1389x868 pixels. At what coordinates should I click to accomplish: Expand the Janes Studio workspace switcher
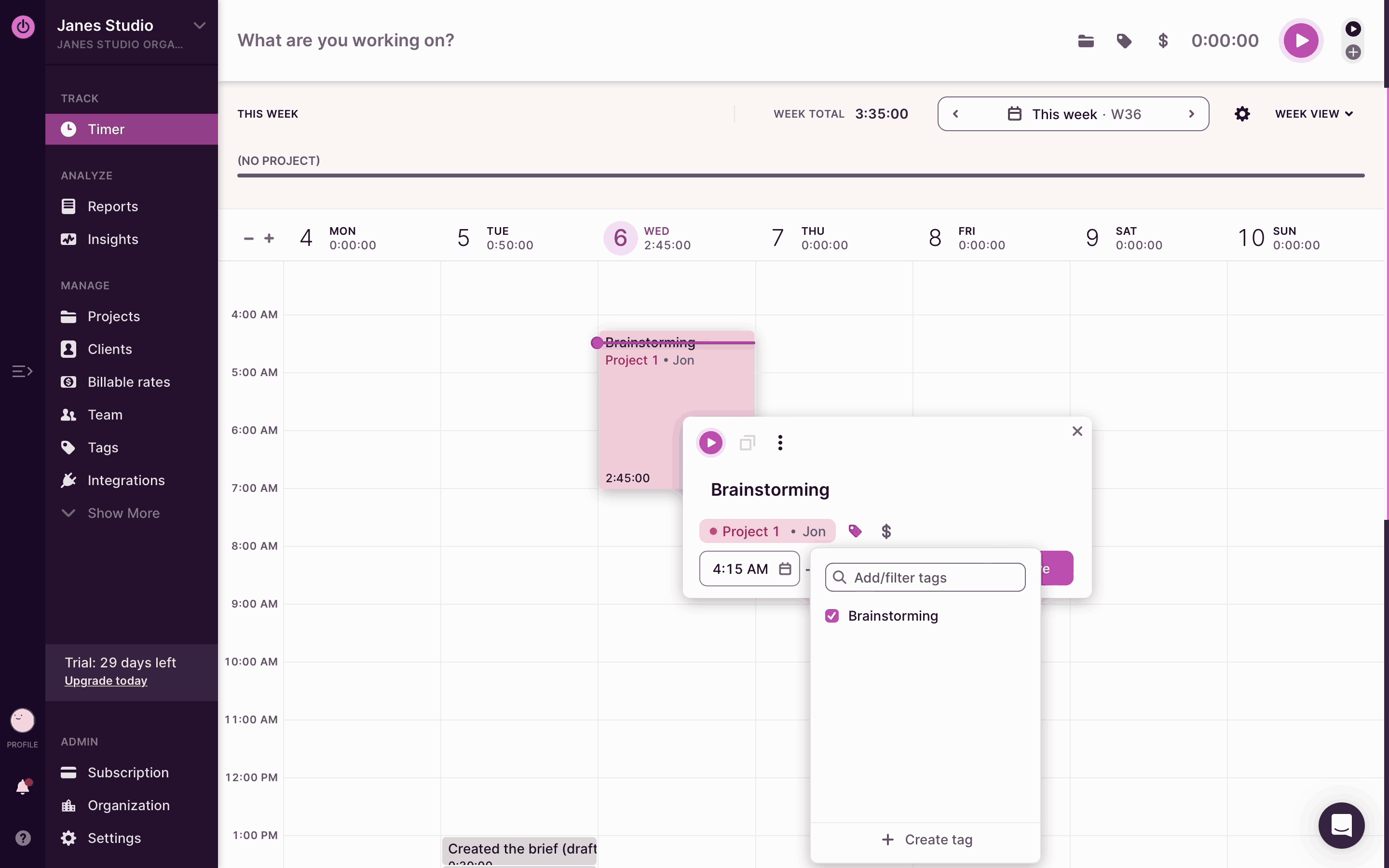click(x=199, y=26)
